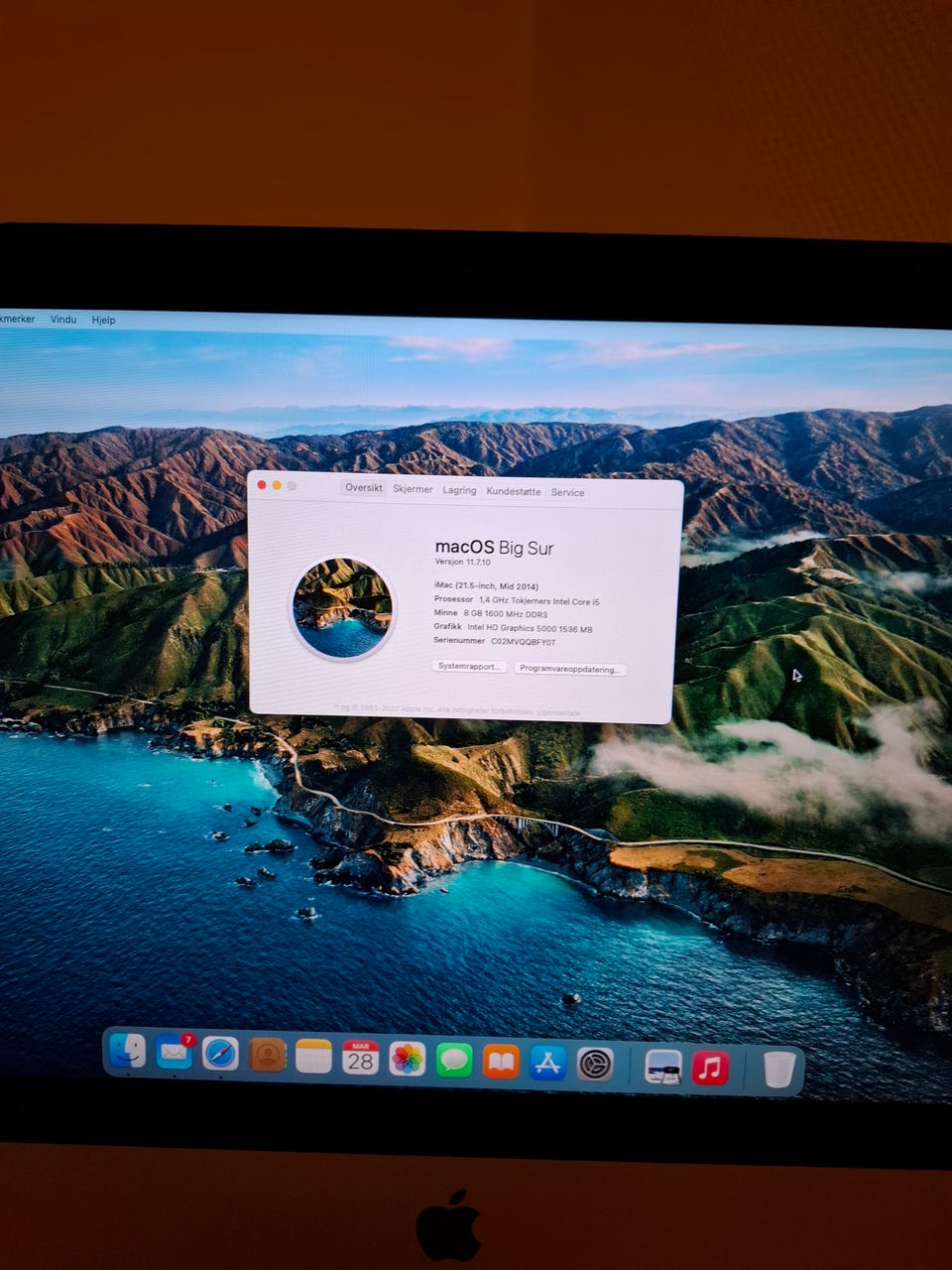
Task: Launch Safari from the Dock
Action: 220,1053
